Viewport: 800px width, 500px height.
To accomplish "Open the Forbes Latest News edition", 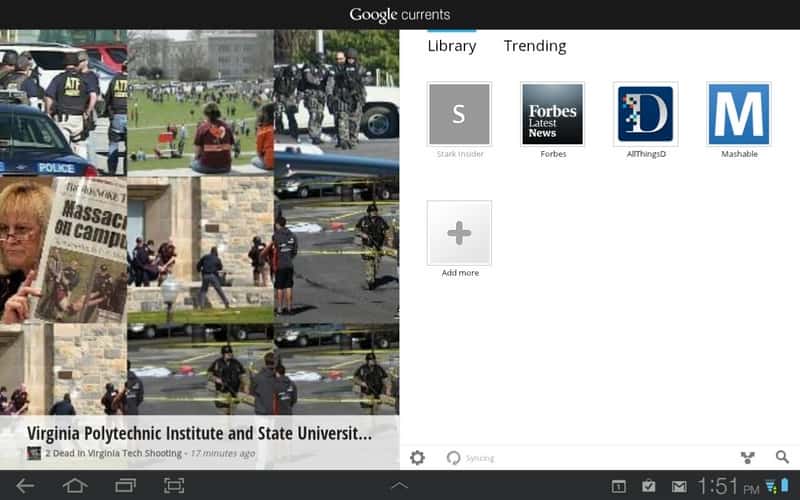I will pos(552,114).
